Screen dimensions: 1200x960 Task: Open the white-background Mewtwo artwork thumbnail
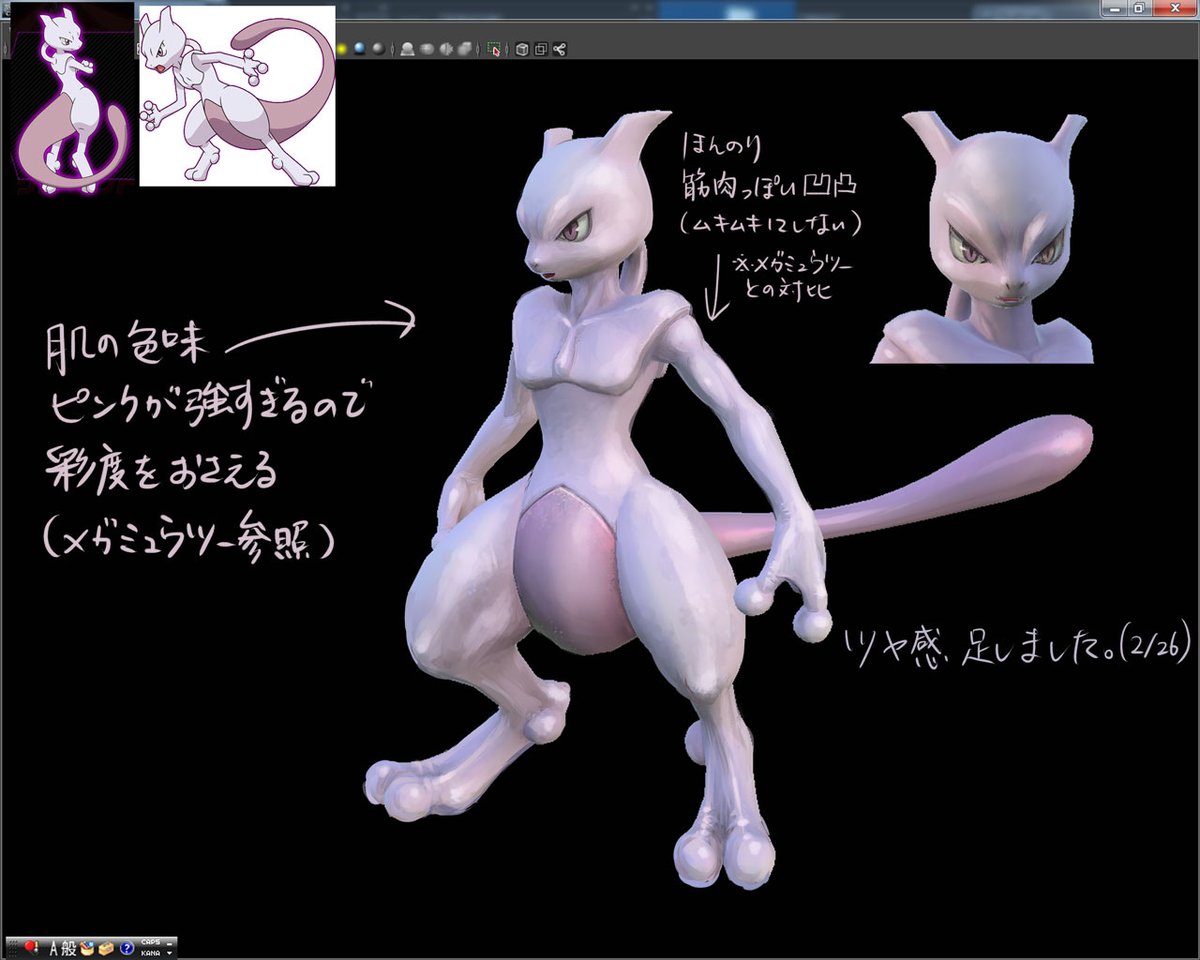pos(237,96)
